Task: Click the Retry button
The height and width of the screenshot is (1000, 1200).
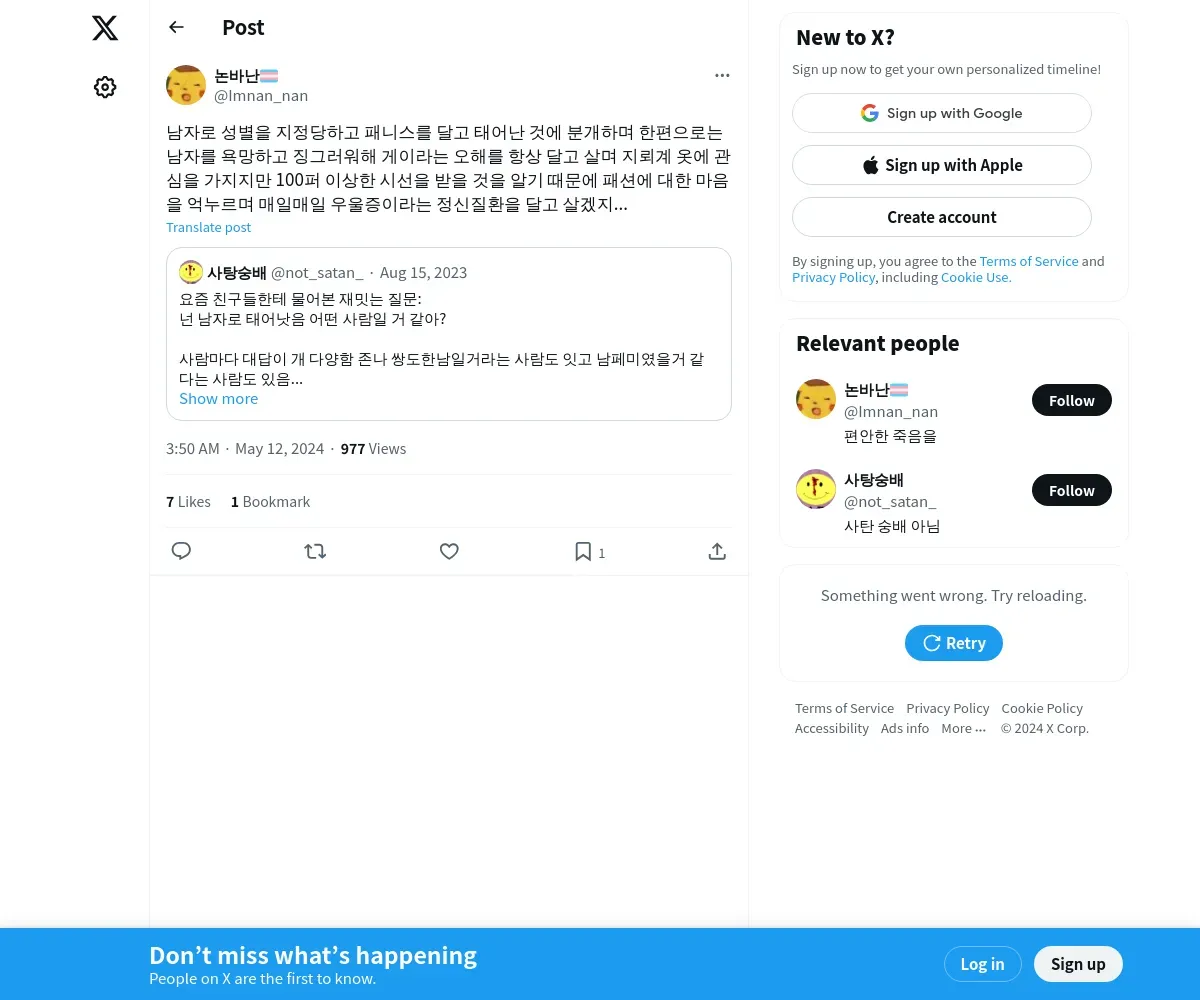Action: point(954,643)
